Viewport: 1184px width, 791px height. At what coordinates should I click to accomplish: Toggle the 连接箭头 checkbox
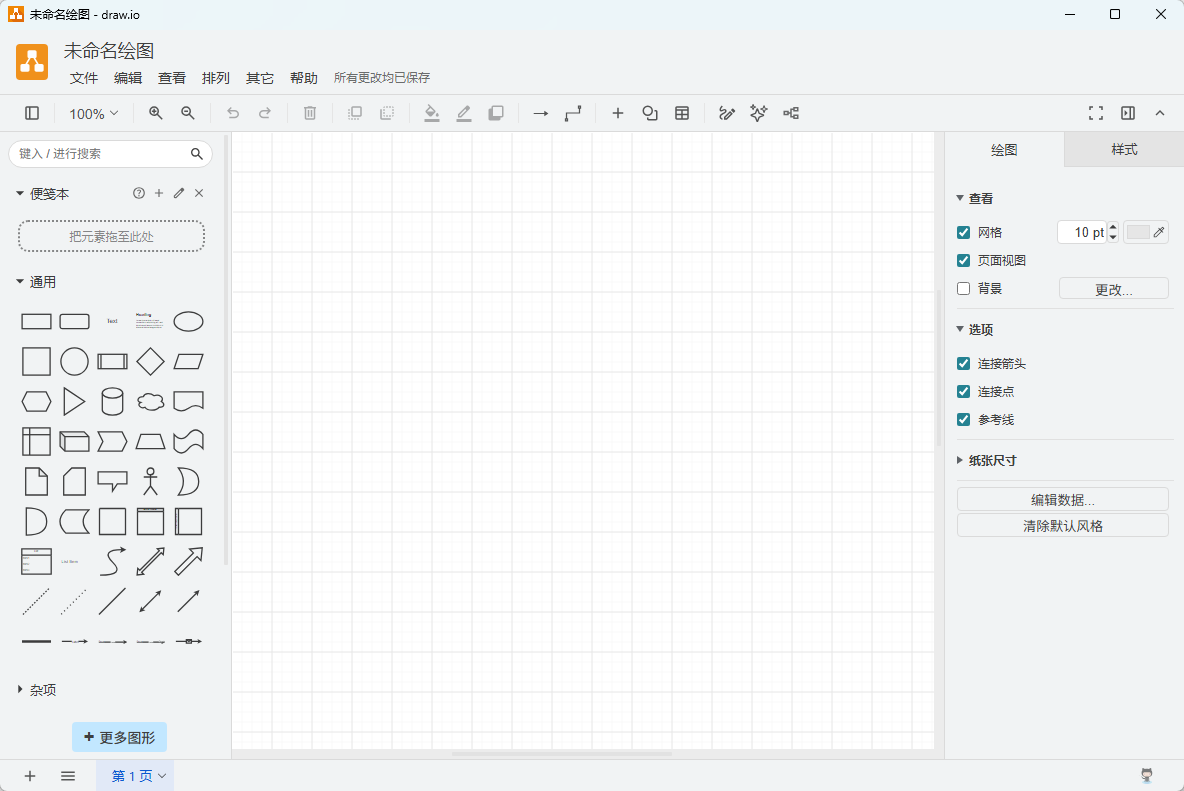point(964,364)
